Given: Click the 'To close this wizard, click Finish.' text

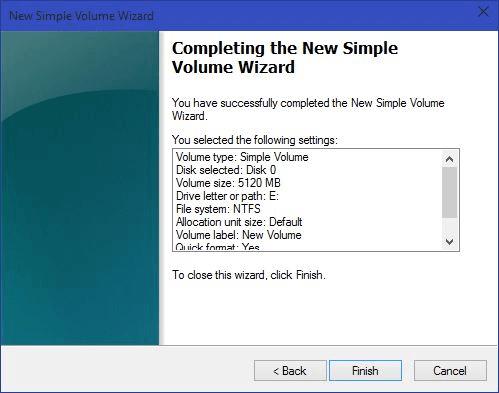Looking at the screenshot, I should point(249,275).
